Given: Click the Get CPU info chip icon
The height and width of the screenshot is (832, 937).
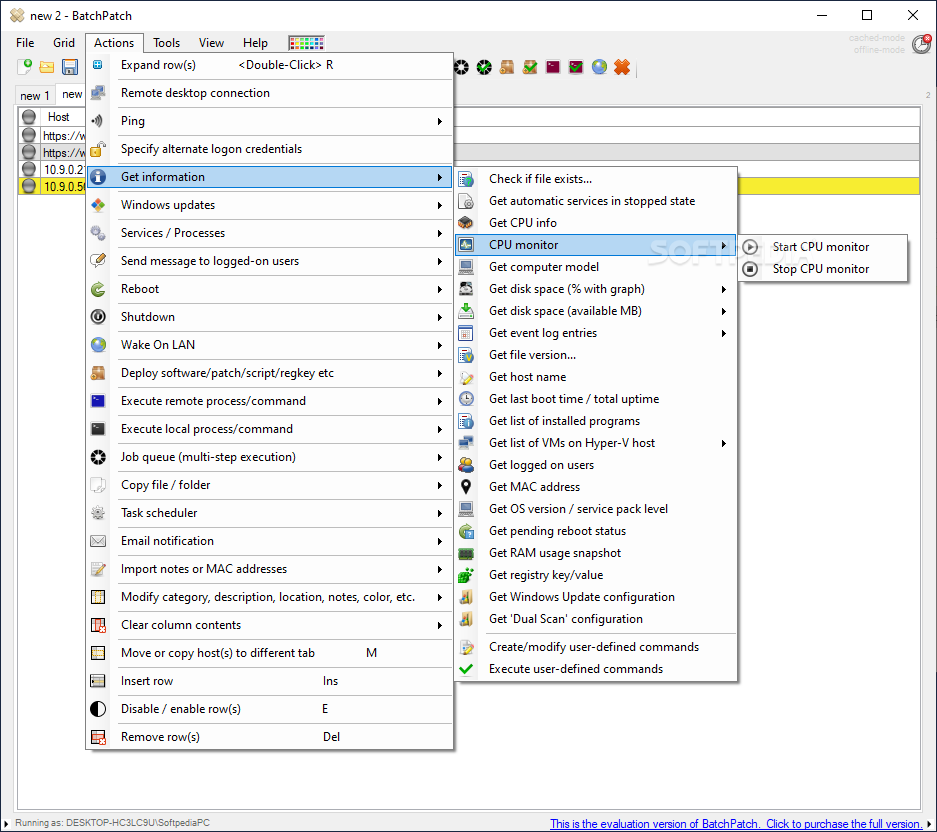Looking at the screenshot, I should [x=466, y=223].
